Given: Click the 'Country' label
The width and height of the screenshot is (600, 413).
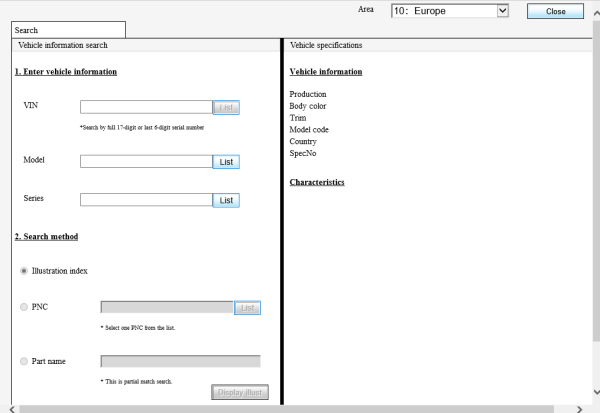Looking at the screenshot, I should tap(303, 142).
